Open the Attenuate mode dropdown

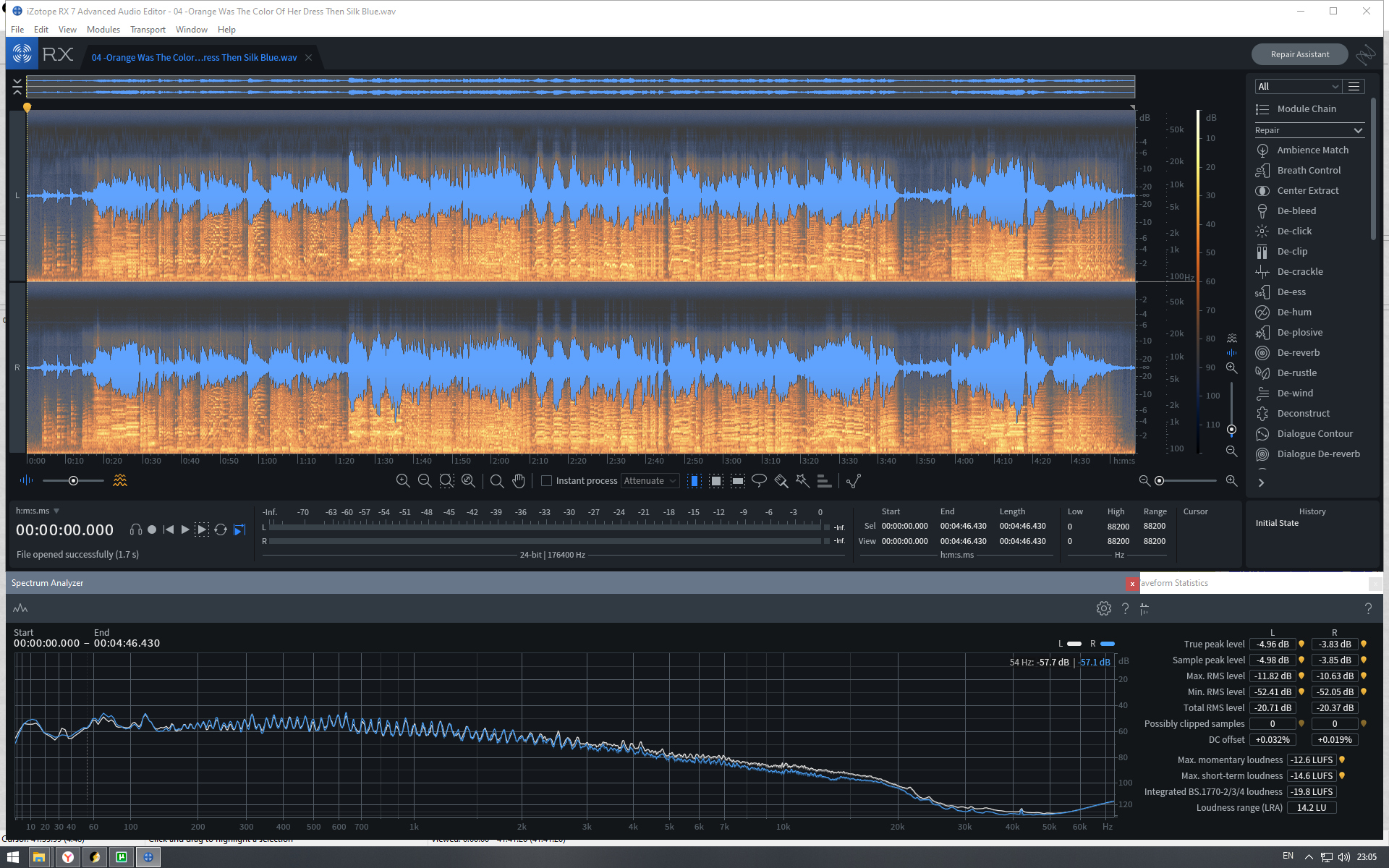650,481
